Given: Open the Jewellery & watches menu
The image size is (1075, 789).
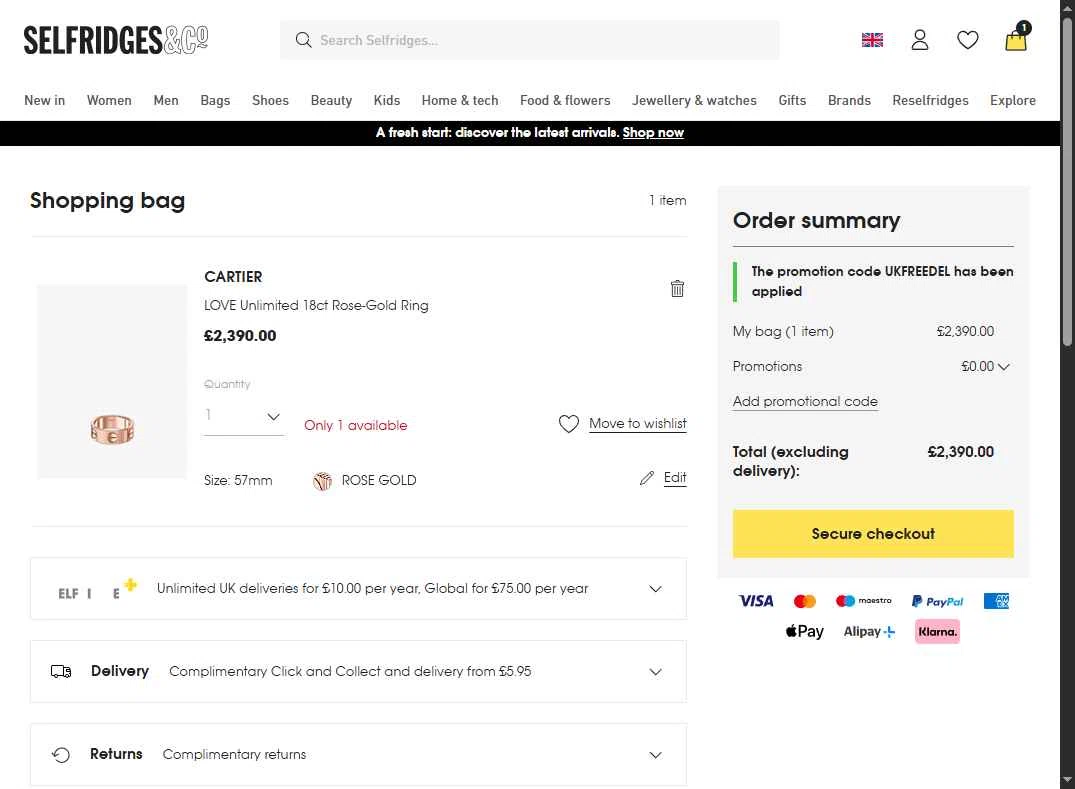Looking at the screenshot, I should (x=694, y=100).
